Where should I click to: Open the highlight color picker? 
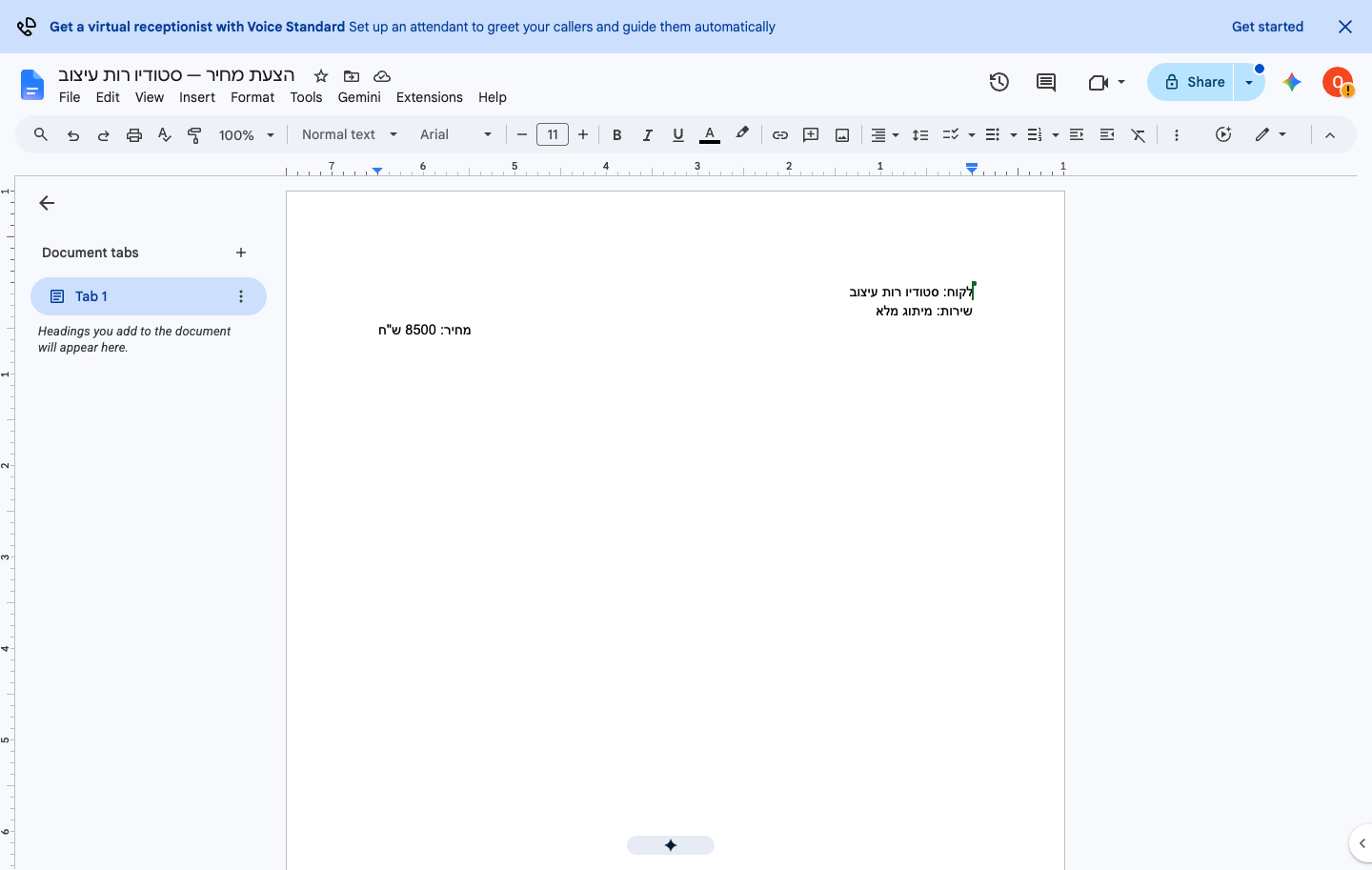742,135
